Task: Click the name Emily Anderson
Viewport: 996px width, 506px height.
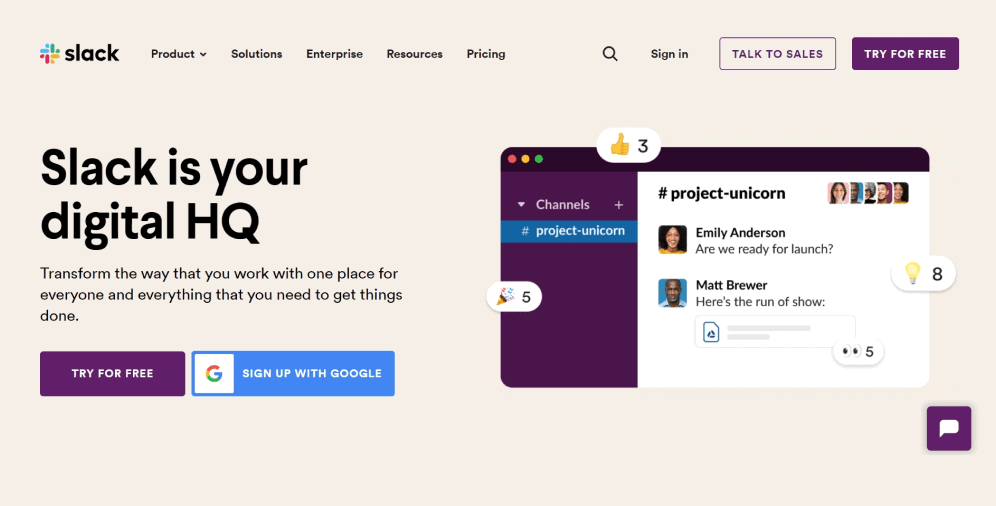Action: click(x=740, y=232)
